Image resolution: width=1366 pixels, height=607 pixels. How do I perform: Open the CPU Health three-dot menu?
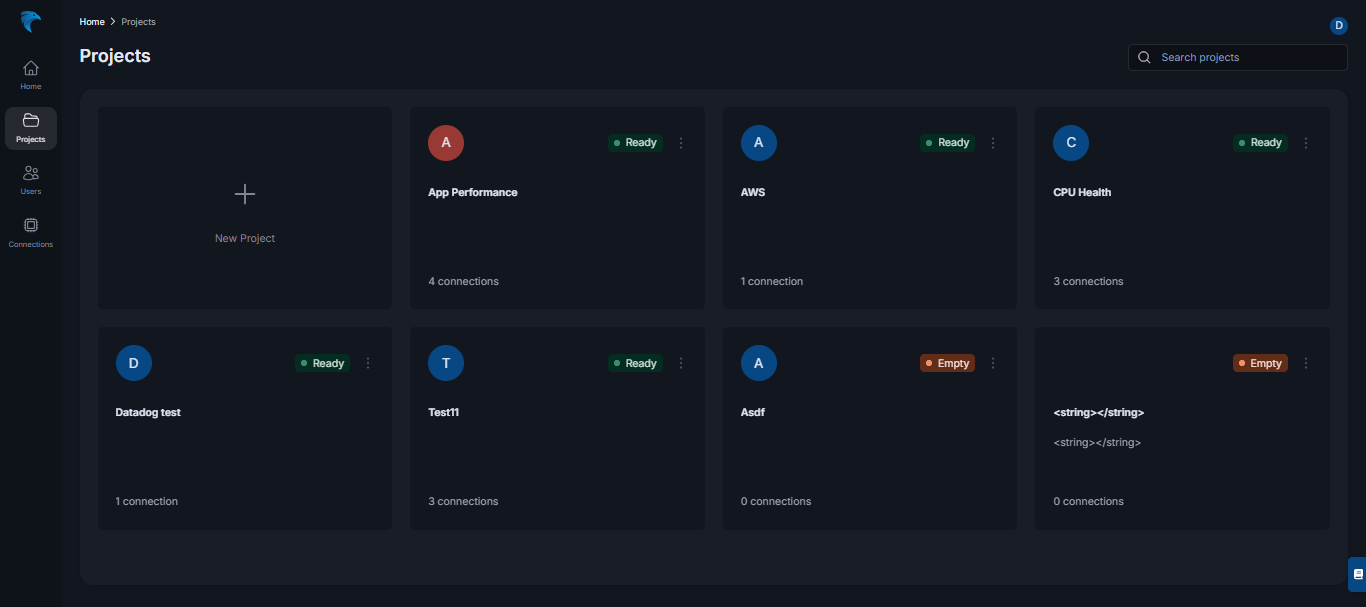1305,143
